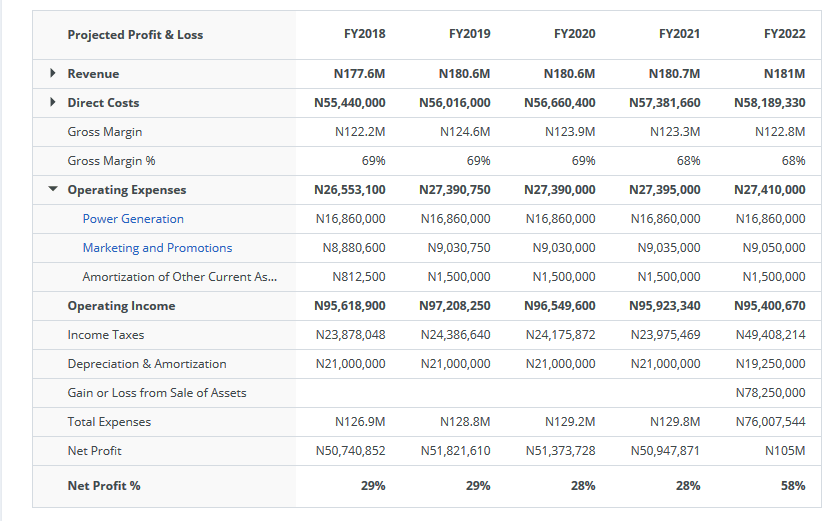Click the FY2018 Net Profit value N50,740,852
This screenshot has width=836, height=521.
(x=350, y=451)
